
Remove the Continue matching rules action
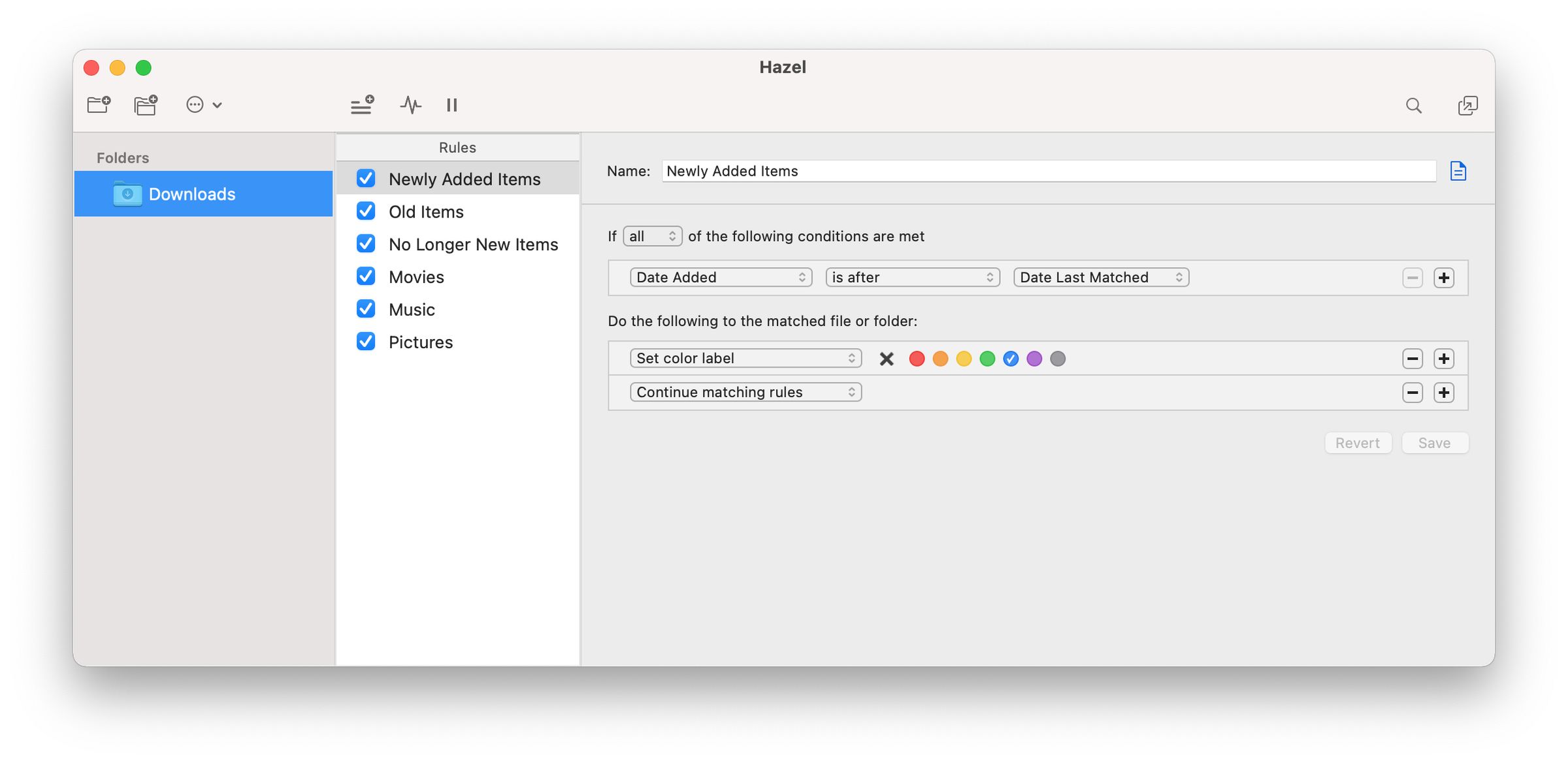(1413, 393)
